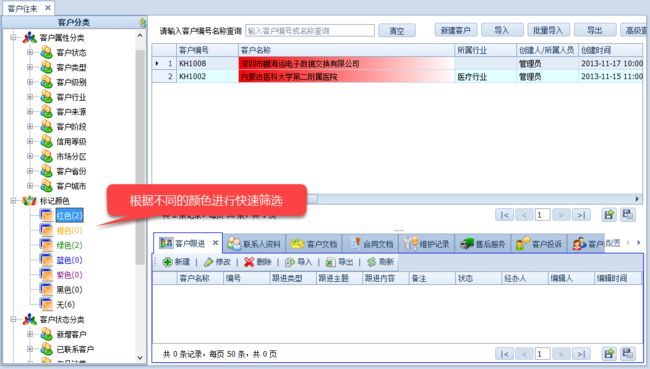Click the 客户类型 category icon
The image size is (650, 369).
coord(46,67)
